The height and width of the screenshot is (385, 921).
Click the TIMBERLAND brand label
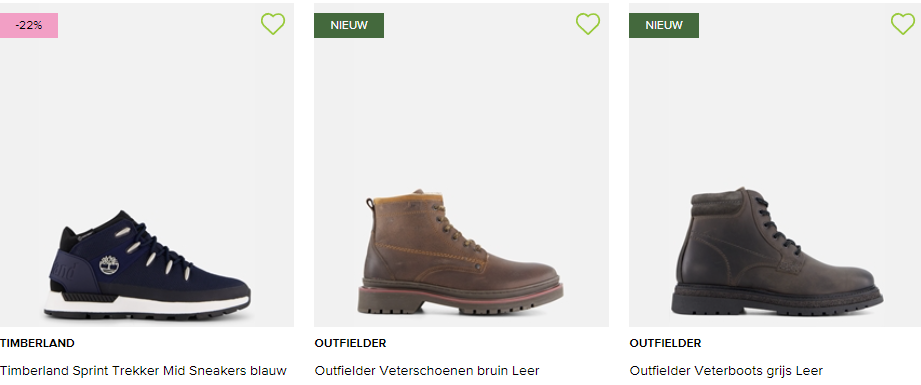click(x=38, y=343)
